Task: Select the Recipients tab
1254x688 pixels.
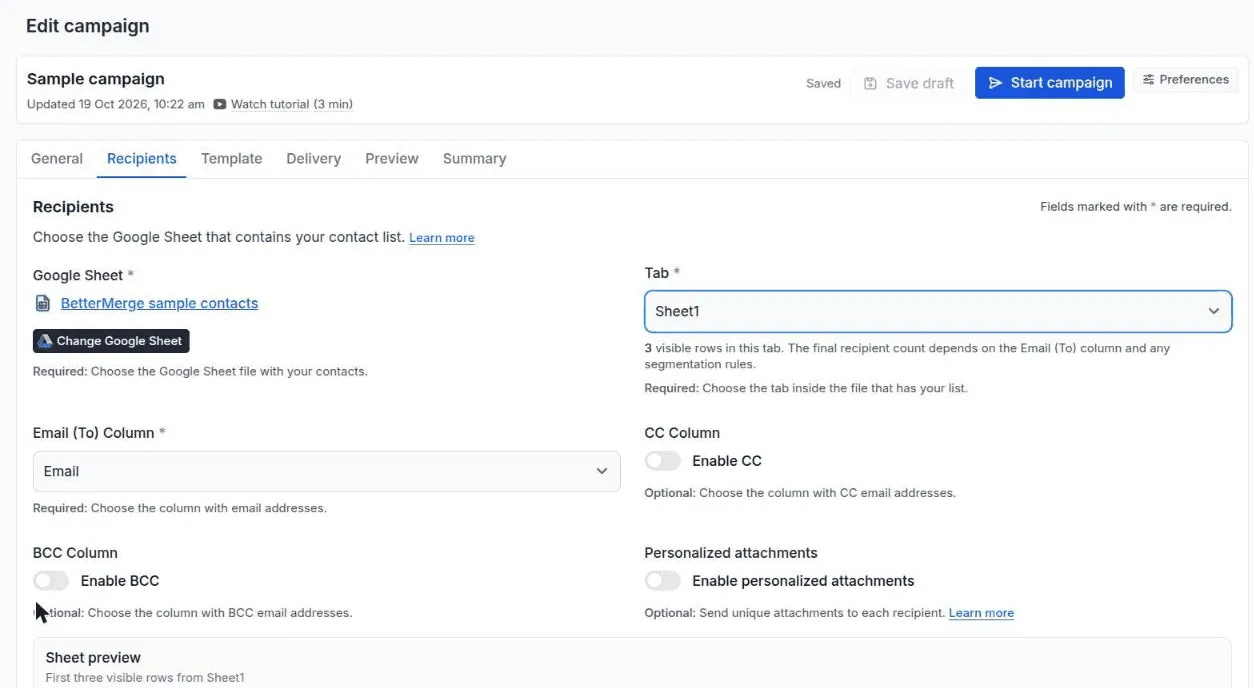Action: (x=142, y=159)
